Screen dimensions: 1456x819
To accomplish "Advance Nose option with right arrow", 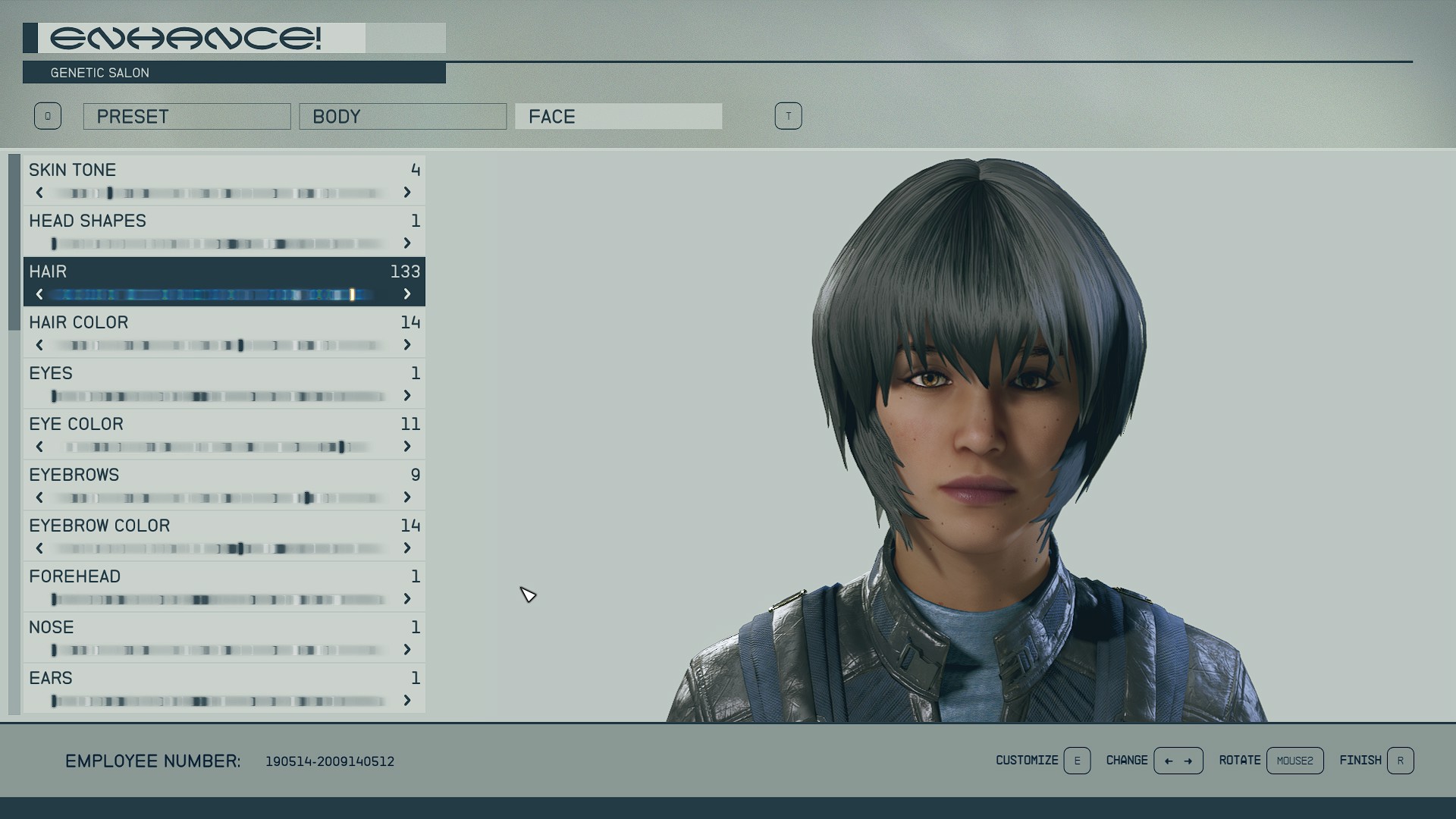I will tap(407, 650).
